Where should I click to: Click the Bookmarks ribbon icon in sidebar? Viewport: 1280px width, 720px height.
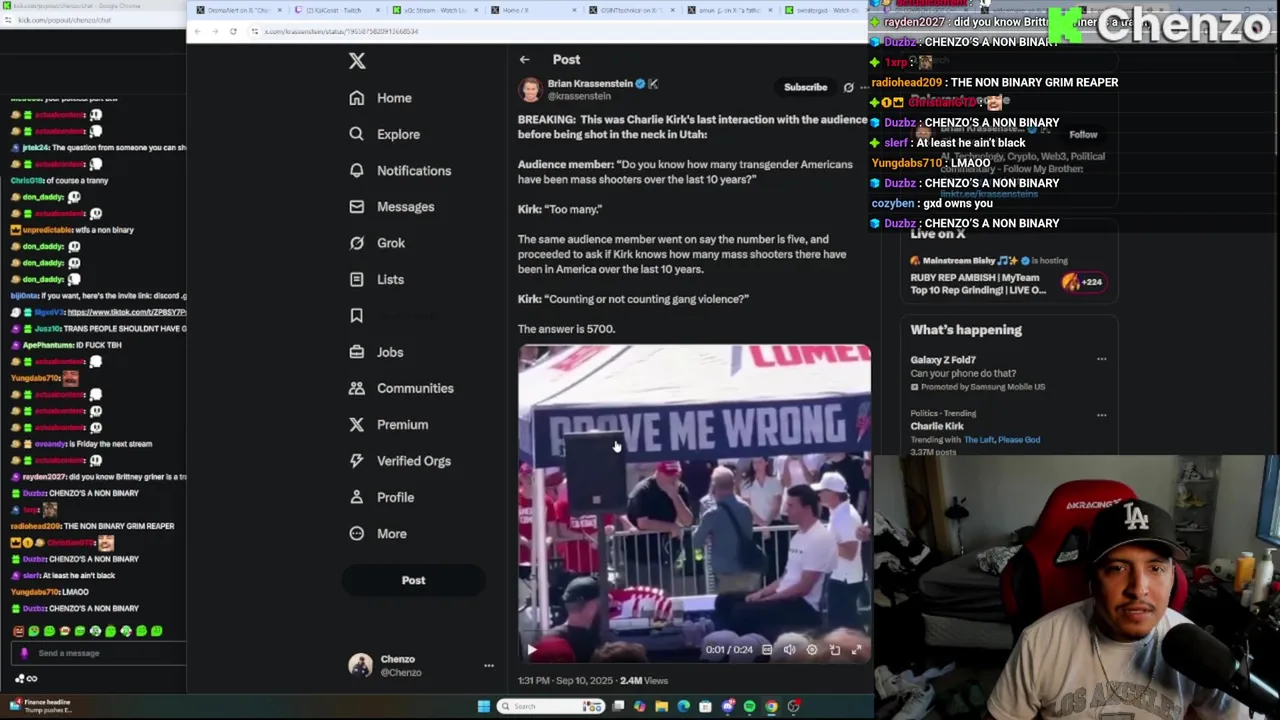(x=356, y=316)
